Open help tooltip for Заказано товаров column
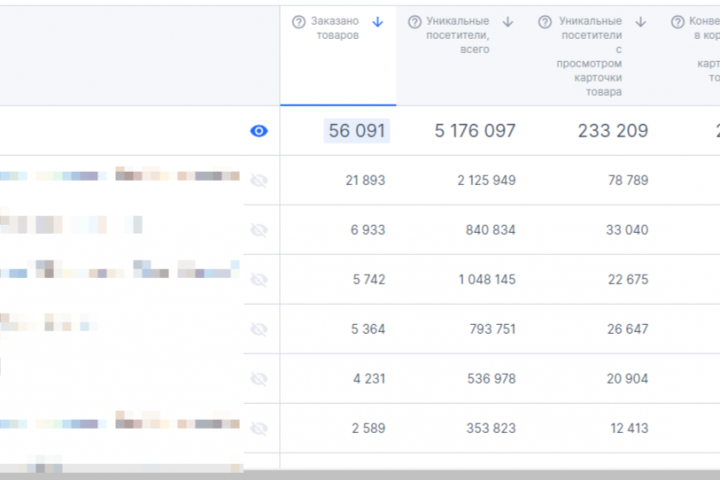 pyautogui.click(x=298, y=22)
